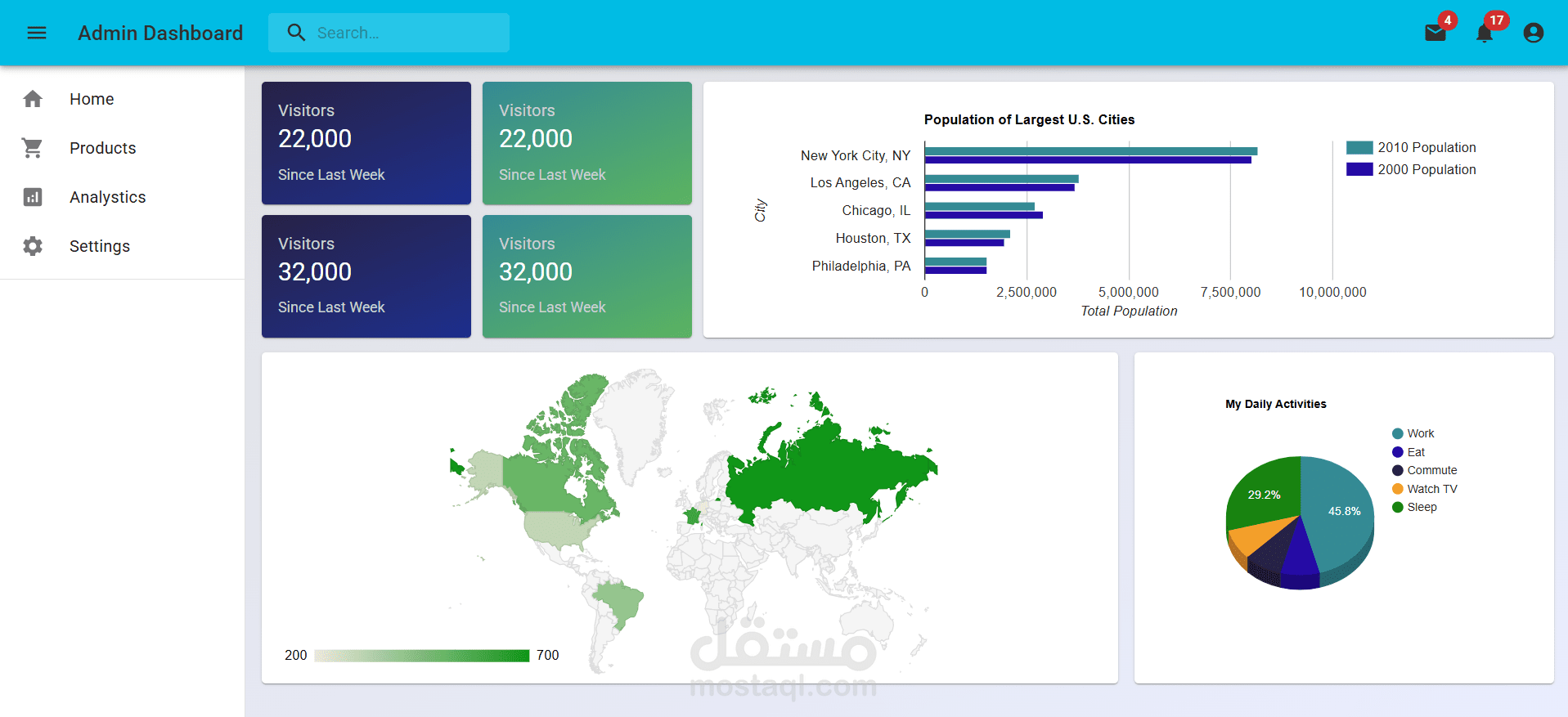
Task: Click the 10,000,000 axis label
Action: [x=1332, y=292]
